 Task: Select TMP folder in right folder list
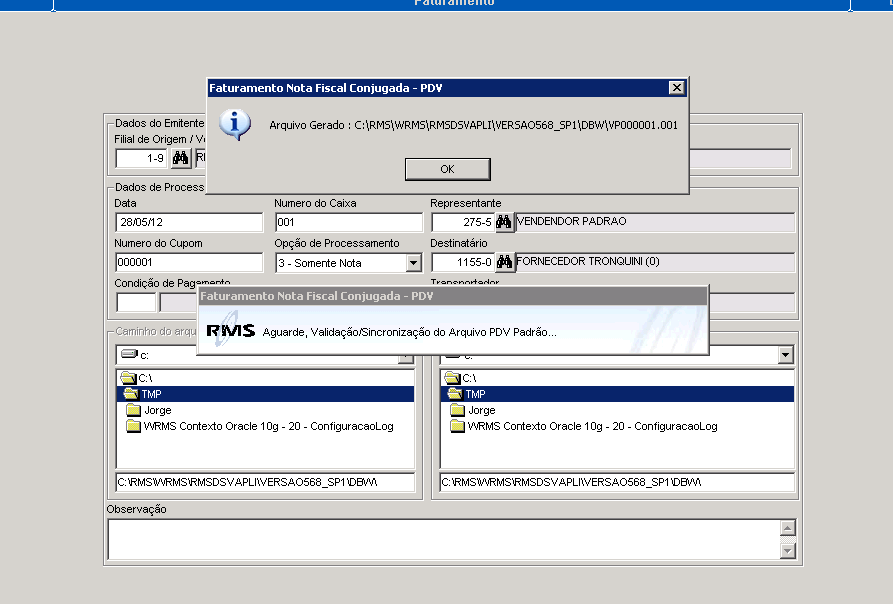click(x=617, y=394)
